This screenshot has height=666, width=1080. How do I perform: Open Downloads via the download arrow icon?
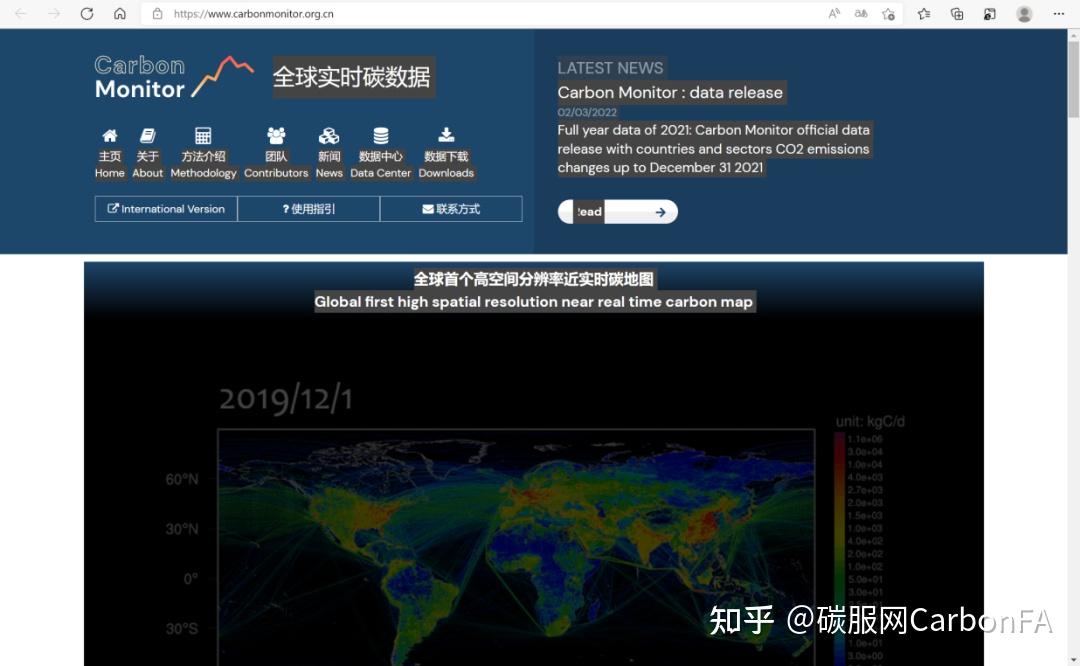click(x=446, y=136)
